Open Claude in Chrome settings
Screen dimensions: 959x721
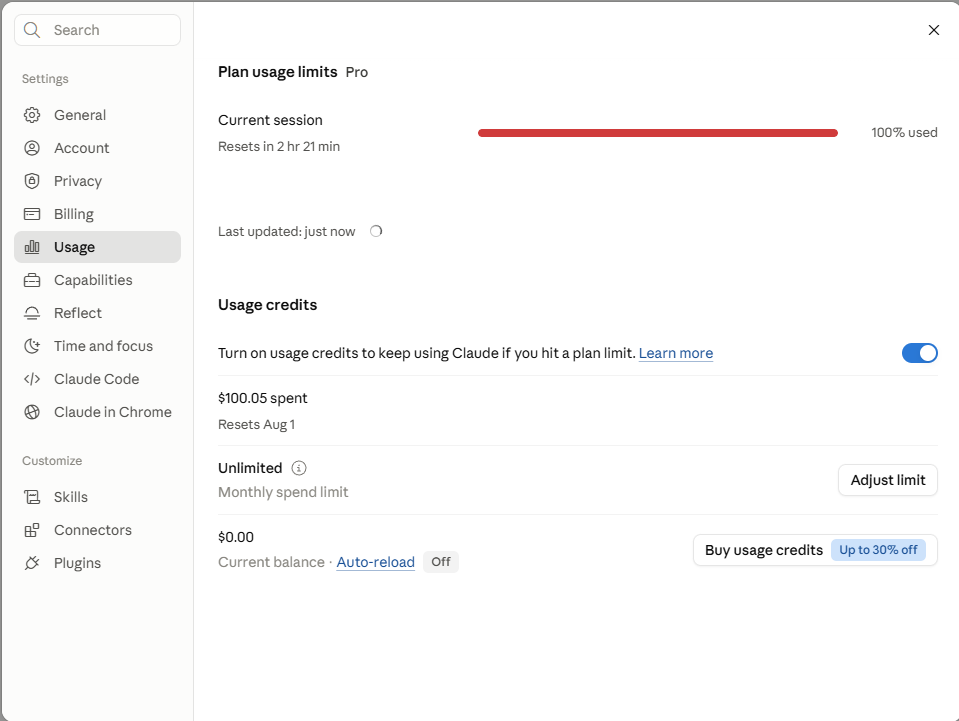(x=97, y=412)
